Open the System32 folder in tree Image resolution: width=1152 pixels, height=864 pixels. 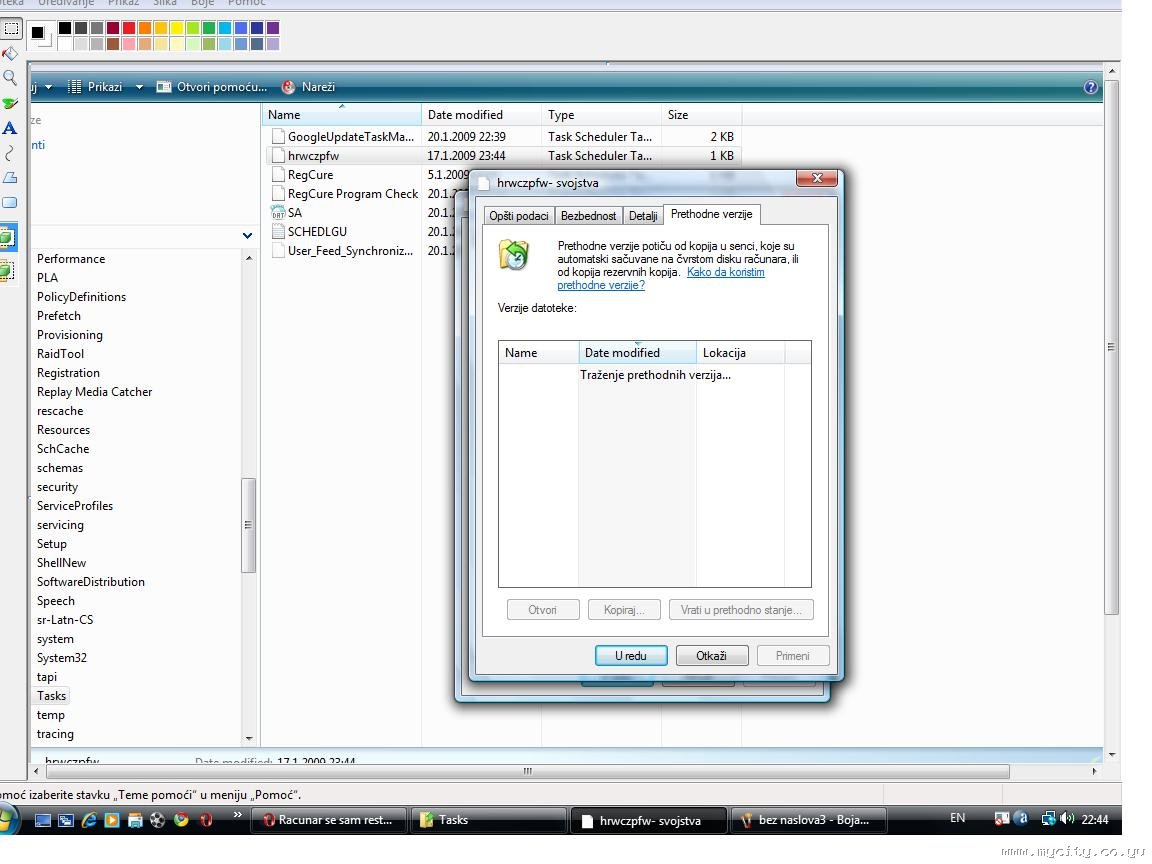(62, 658)
